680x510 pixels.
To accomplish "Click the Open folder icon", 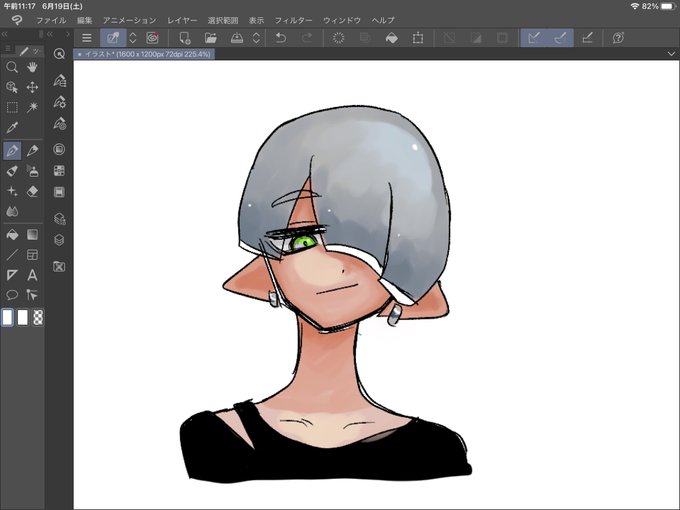I will pos(211,38).
